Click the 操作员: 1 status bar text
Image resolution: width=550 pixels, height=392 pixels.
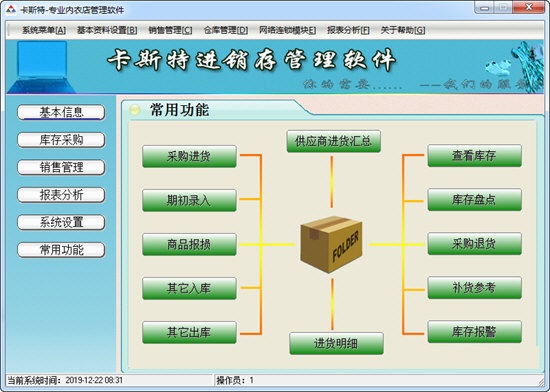click(x=235, y=380)
